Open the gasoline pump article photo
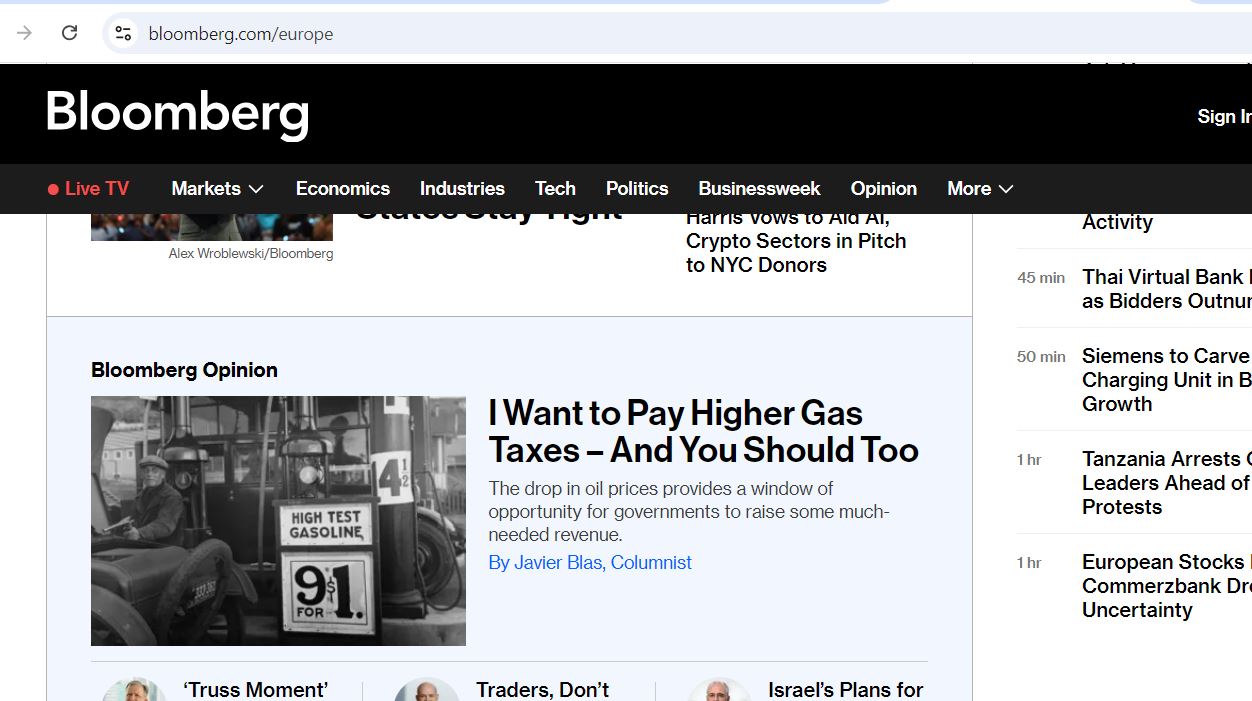The height and width of the screenshot is (701, 1252). [x=278, y=520]
